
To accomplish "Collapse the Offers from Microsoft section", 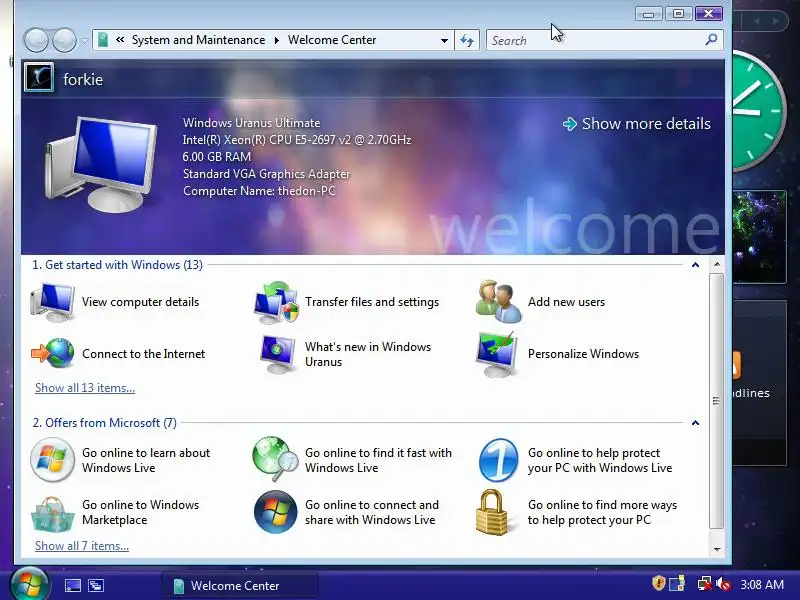I will click(695, 423).
